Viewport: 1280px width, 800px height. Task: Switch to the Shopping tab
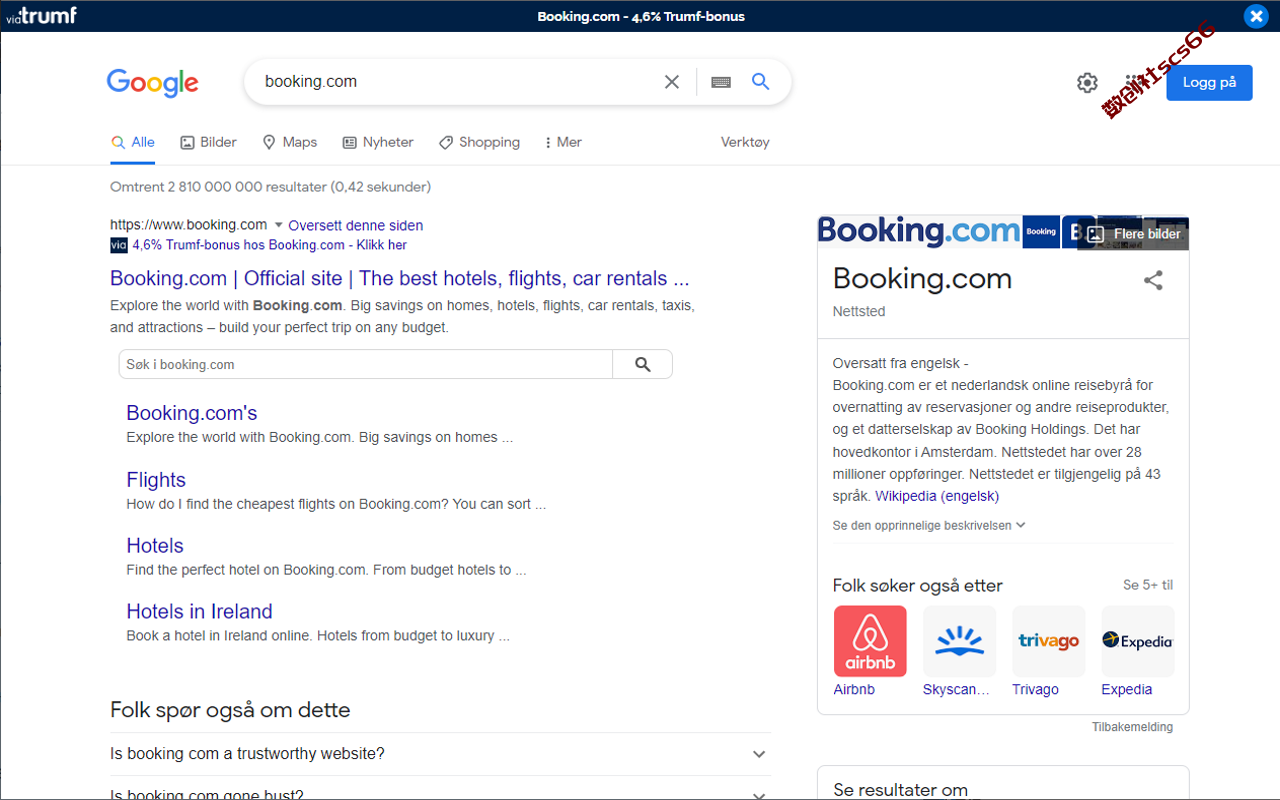(x=479, y=142)
